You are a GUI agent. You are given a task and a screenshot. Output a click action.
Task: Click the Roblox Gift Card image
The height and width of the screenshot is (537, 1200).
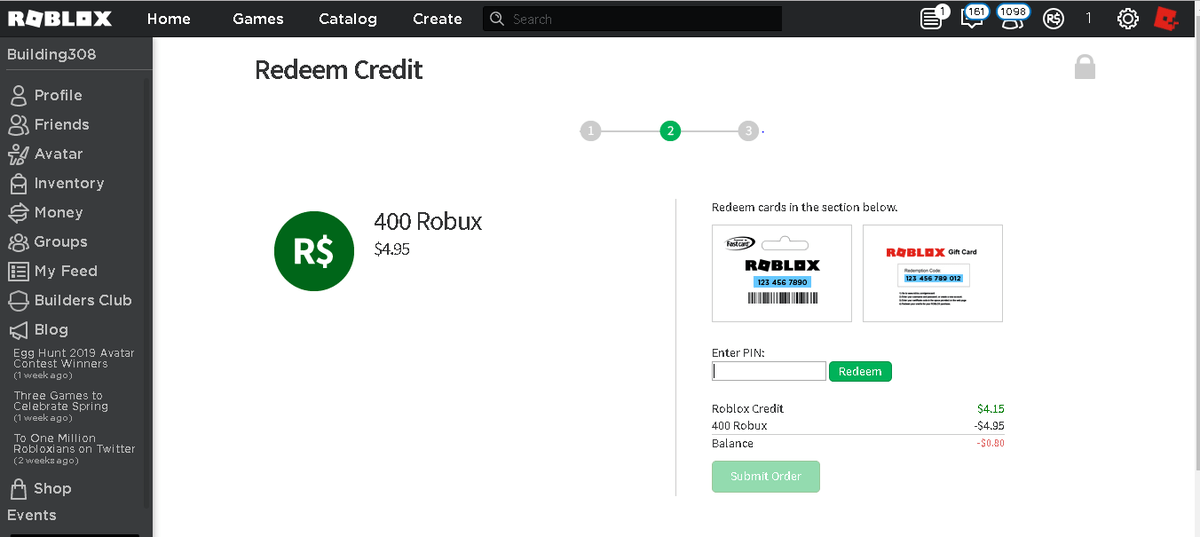point(933,273)
